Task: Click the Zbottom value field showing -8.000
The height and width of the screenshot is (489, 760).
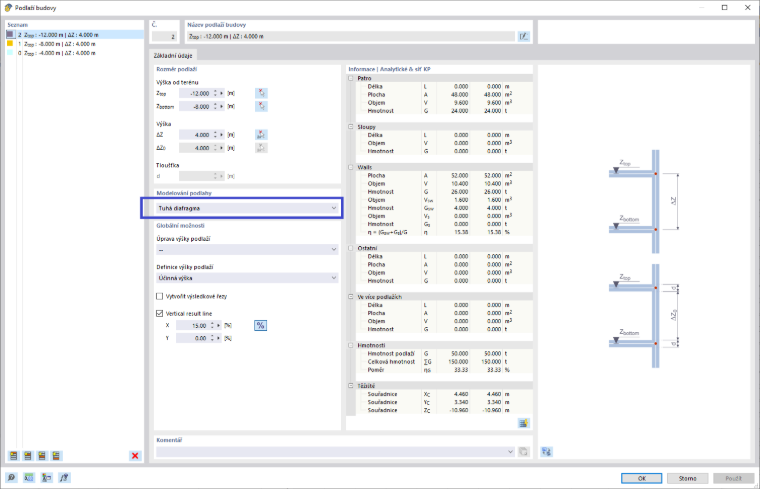Action: point(195,106)
